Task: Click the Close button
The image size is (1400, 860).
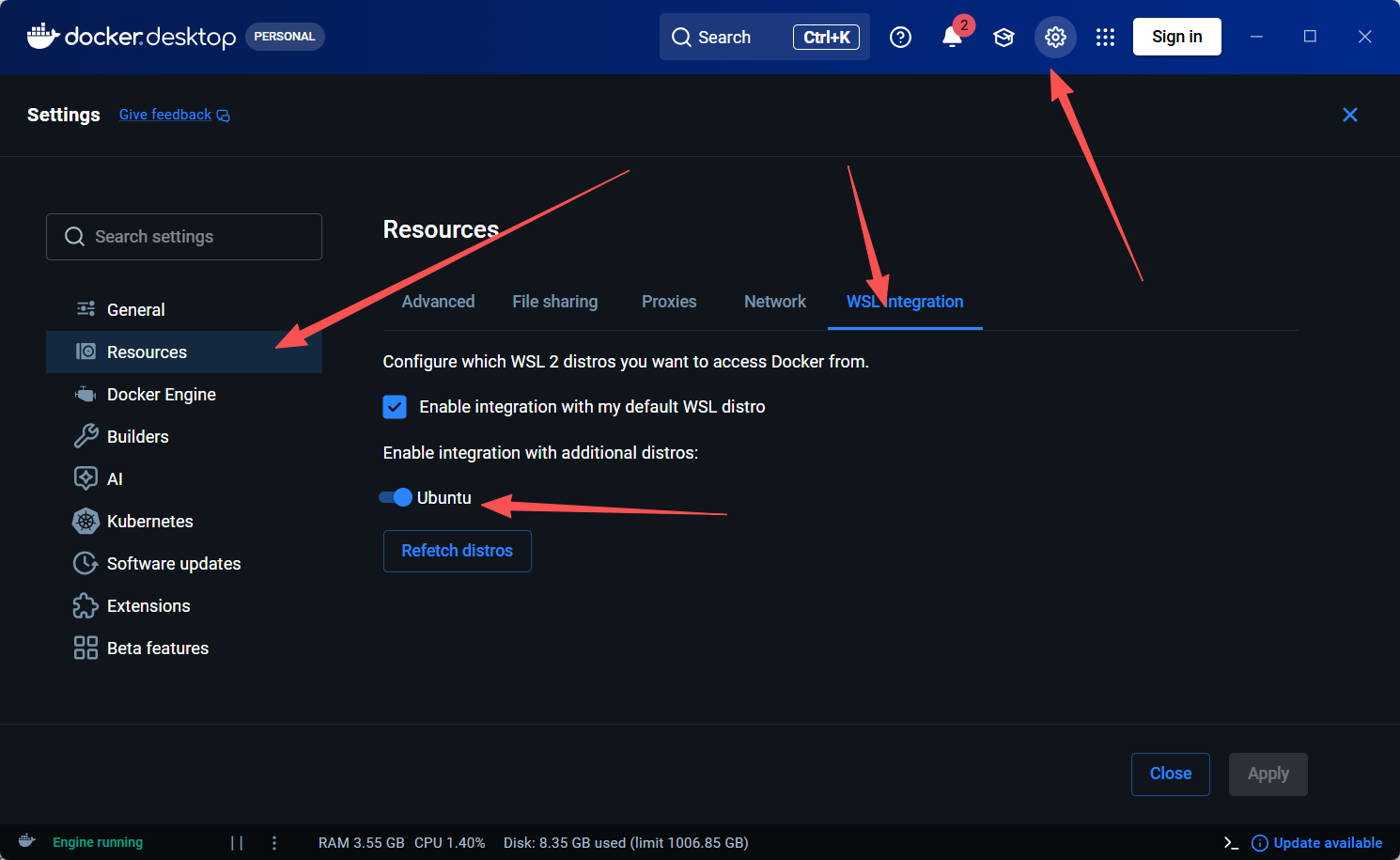Action: [1171, 774]
